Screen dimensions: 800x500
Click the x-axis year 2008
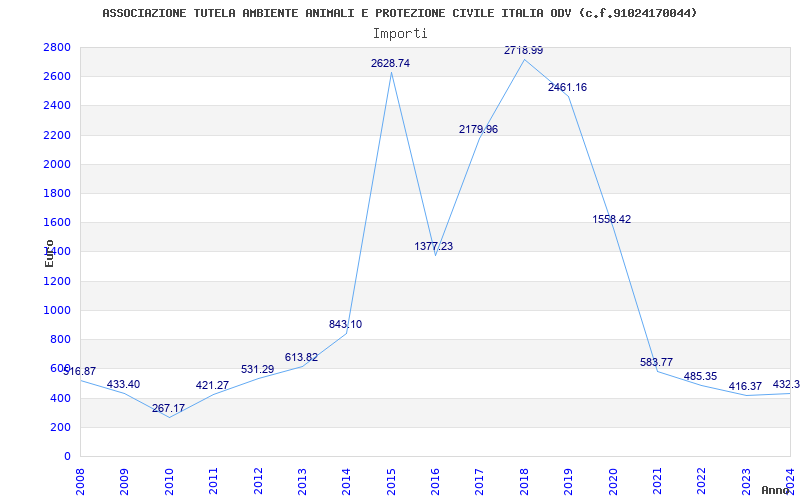point(80,481)
